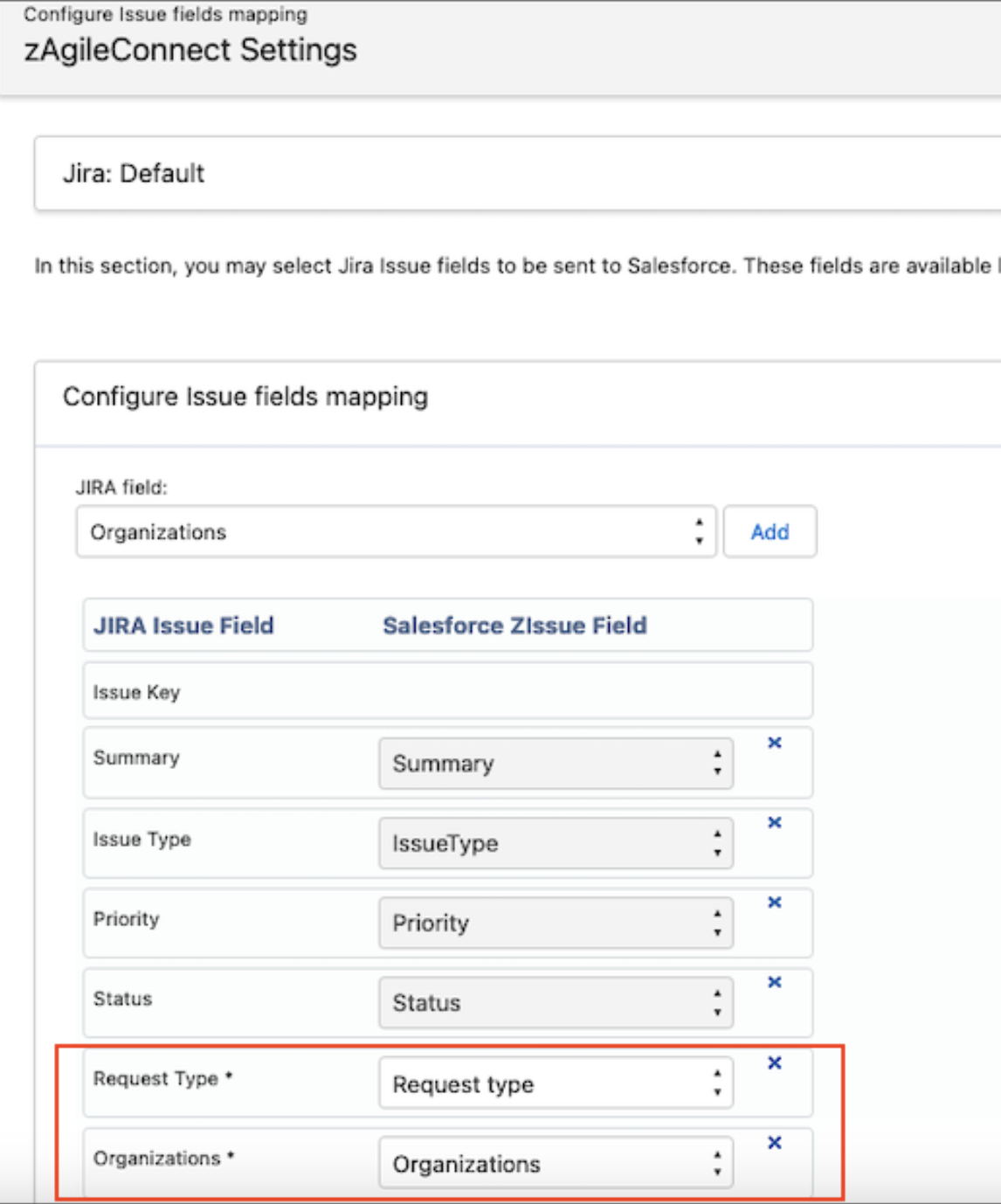Open the Request type Salesforce field dropdown
Screen dimensions: 1001x1204
tap(556, 1084)
